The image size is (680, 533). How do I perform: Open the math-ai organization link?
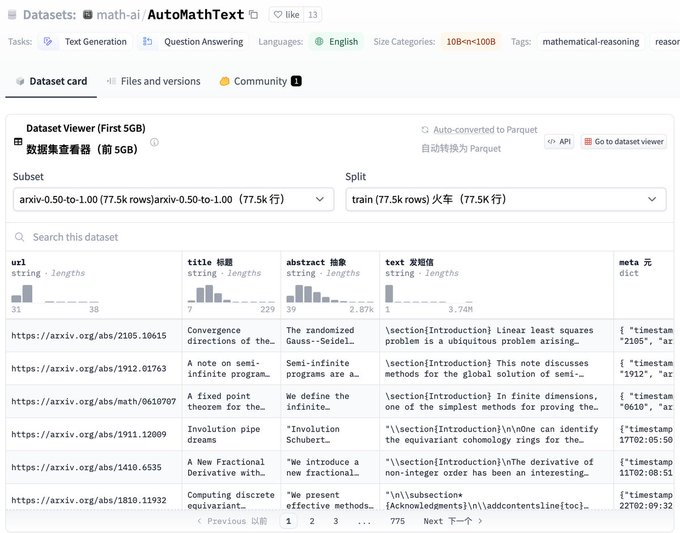point(118,15)
